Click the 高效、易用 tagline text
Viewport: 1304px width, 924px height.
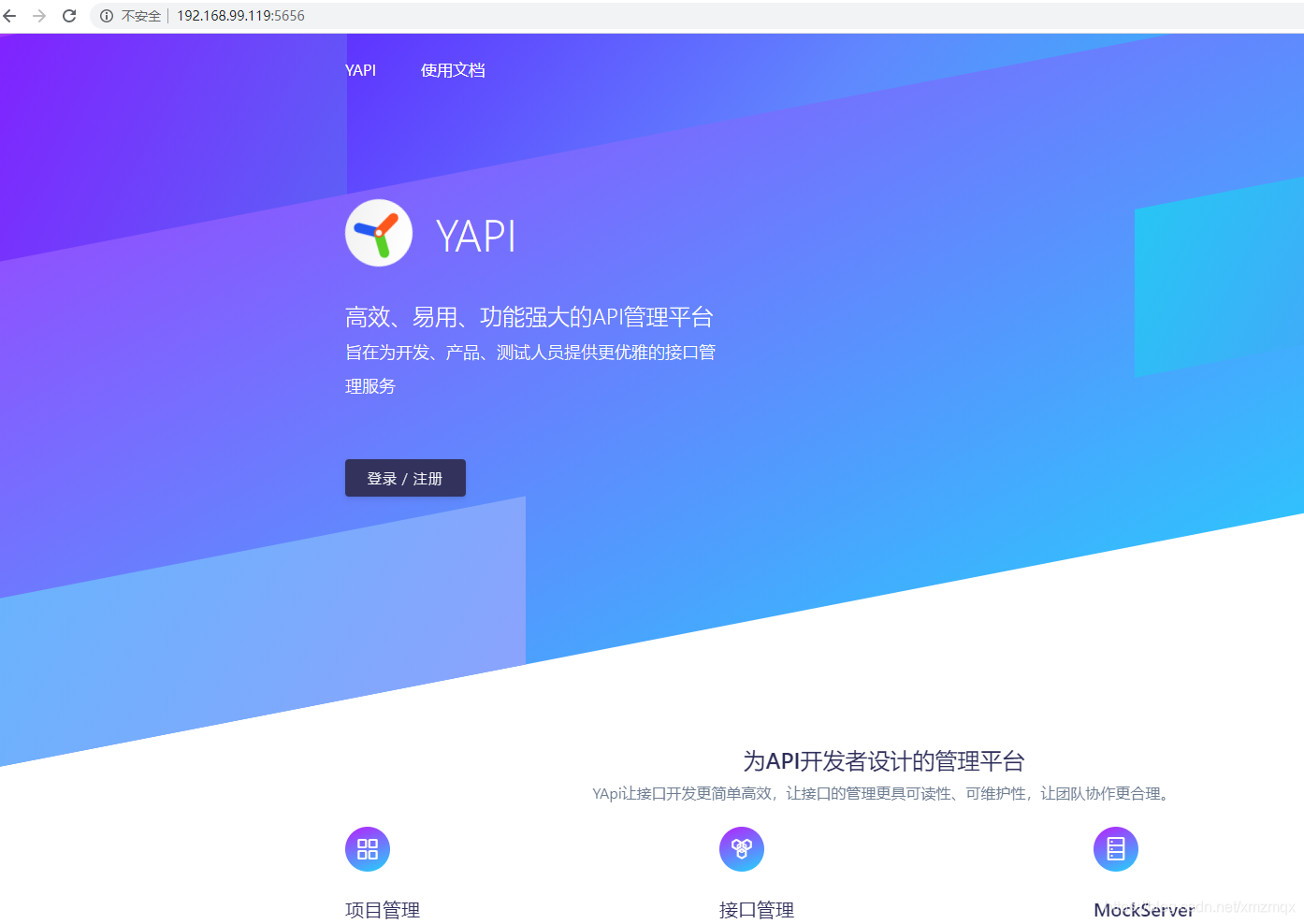[529, 316]
